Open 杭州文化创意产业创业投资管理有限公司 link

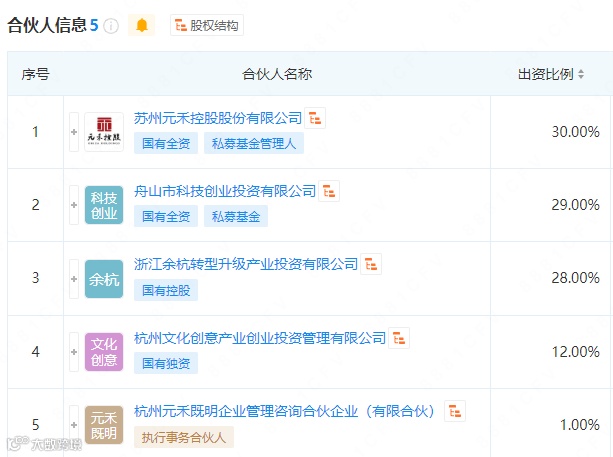(260, 338)
